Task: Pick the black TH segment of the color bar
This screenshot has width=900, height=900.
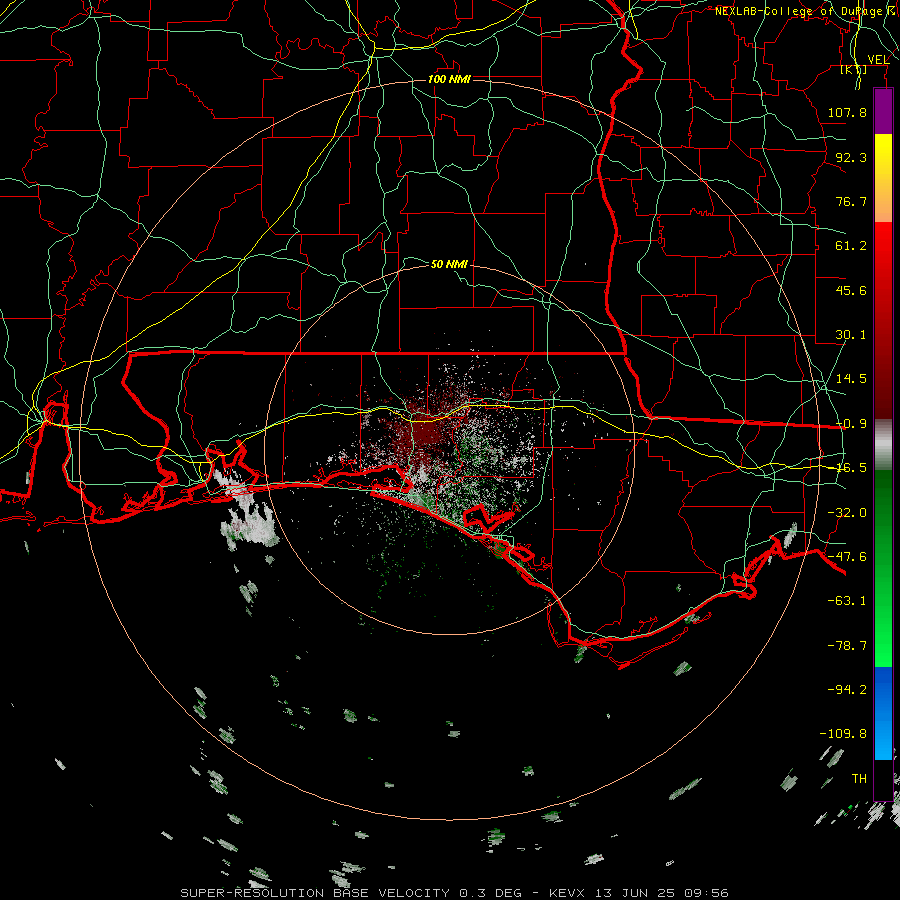Action: (883, 780)
